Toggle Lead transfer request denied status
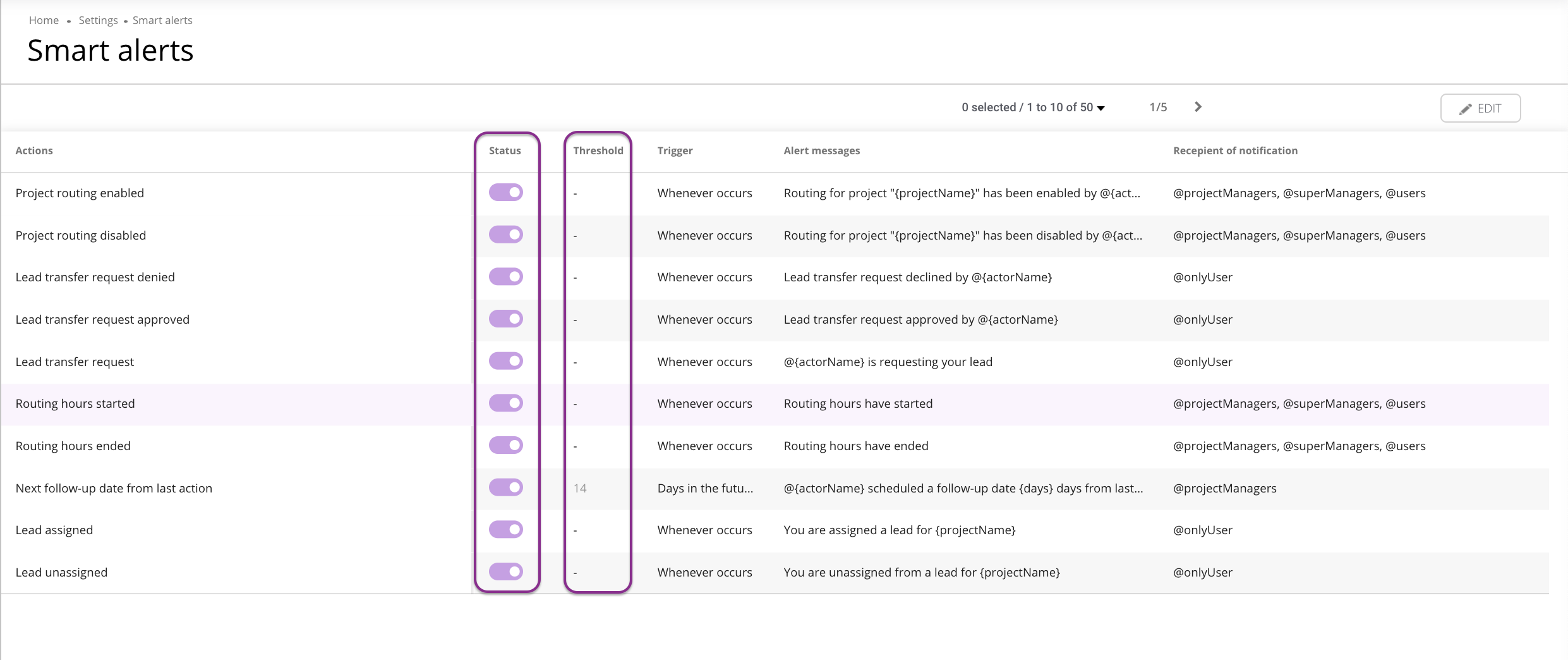Image resolution: width=1568 pixels, height=660 pixels. pyautogui.click(x=505, y=277)
